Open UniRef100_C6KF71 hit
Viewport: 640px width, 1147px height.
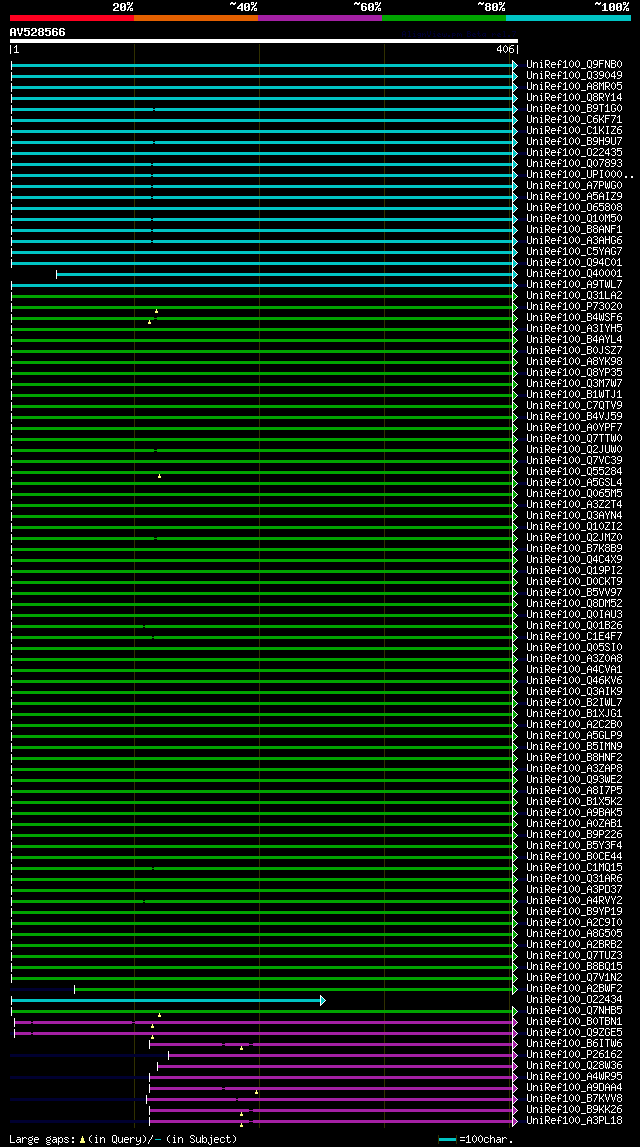click(574, 119)
